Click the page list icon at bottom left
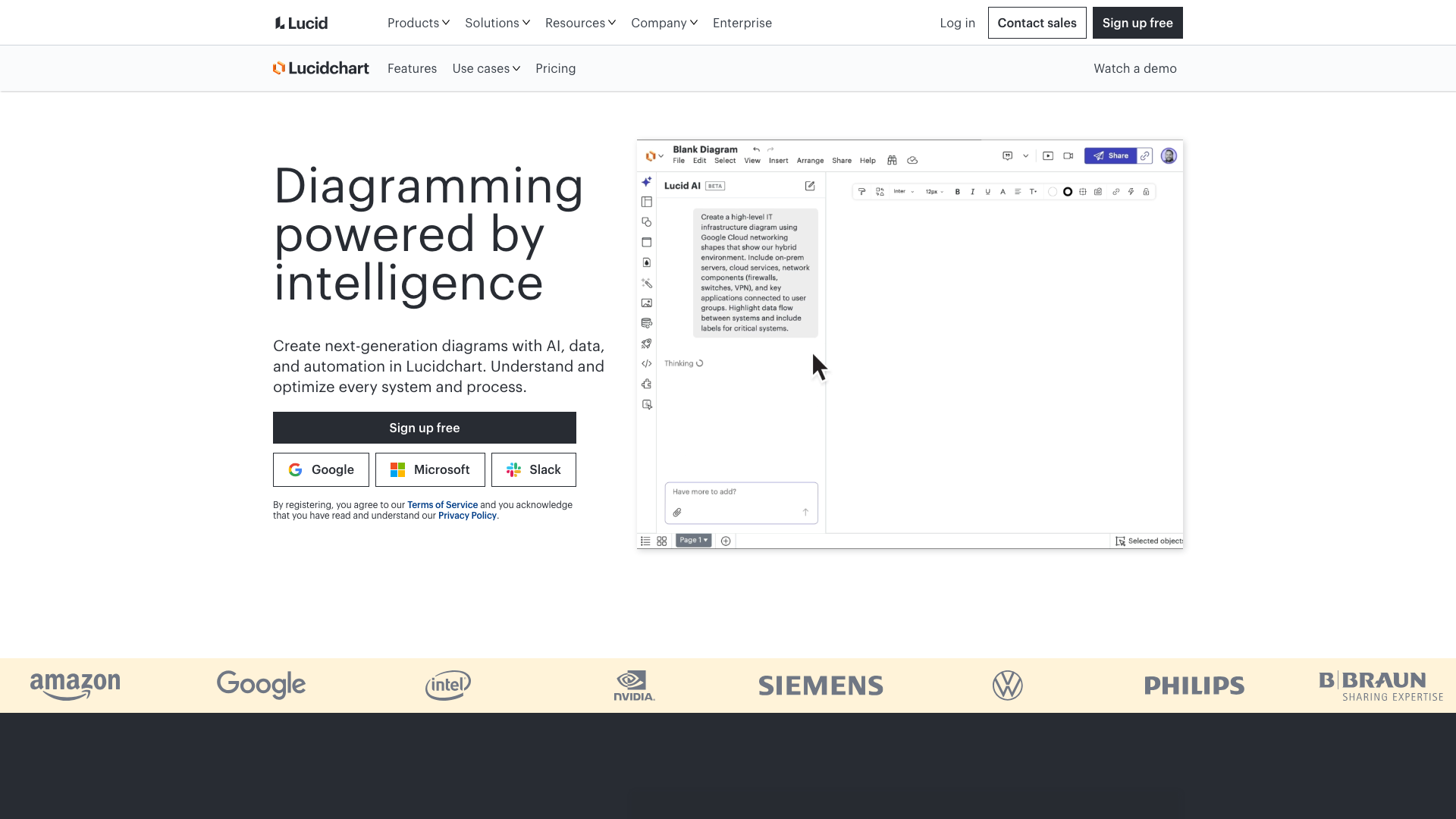The image size is (1456, 819). coord(645,541)
